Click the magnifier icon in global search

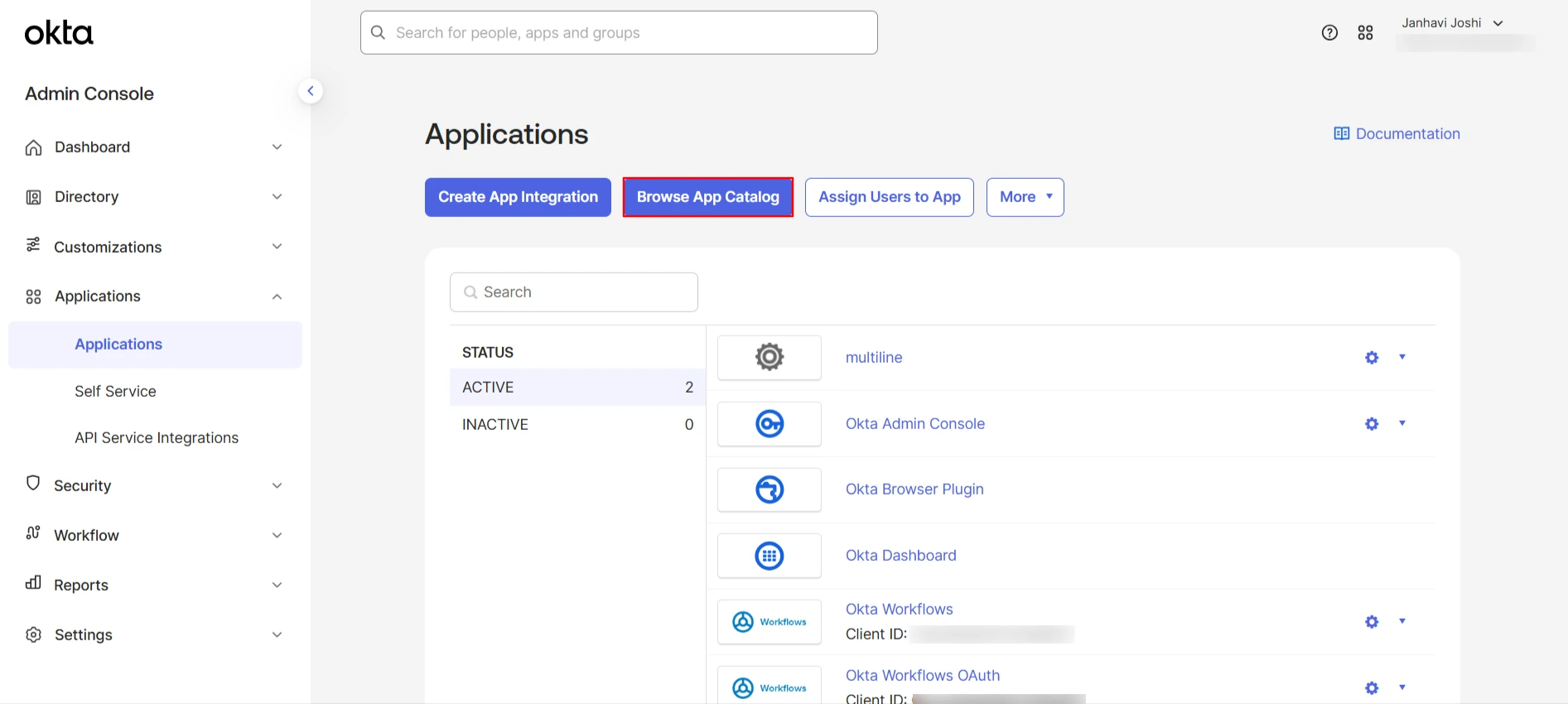pyautogui.click(x=379, y=32)
